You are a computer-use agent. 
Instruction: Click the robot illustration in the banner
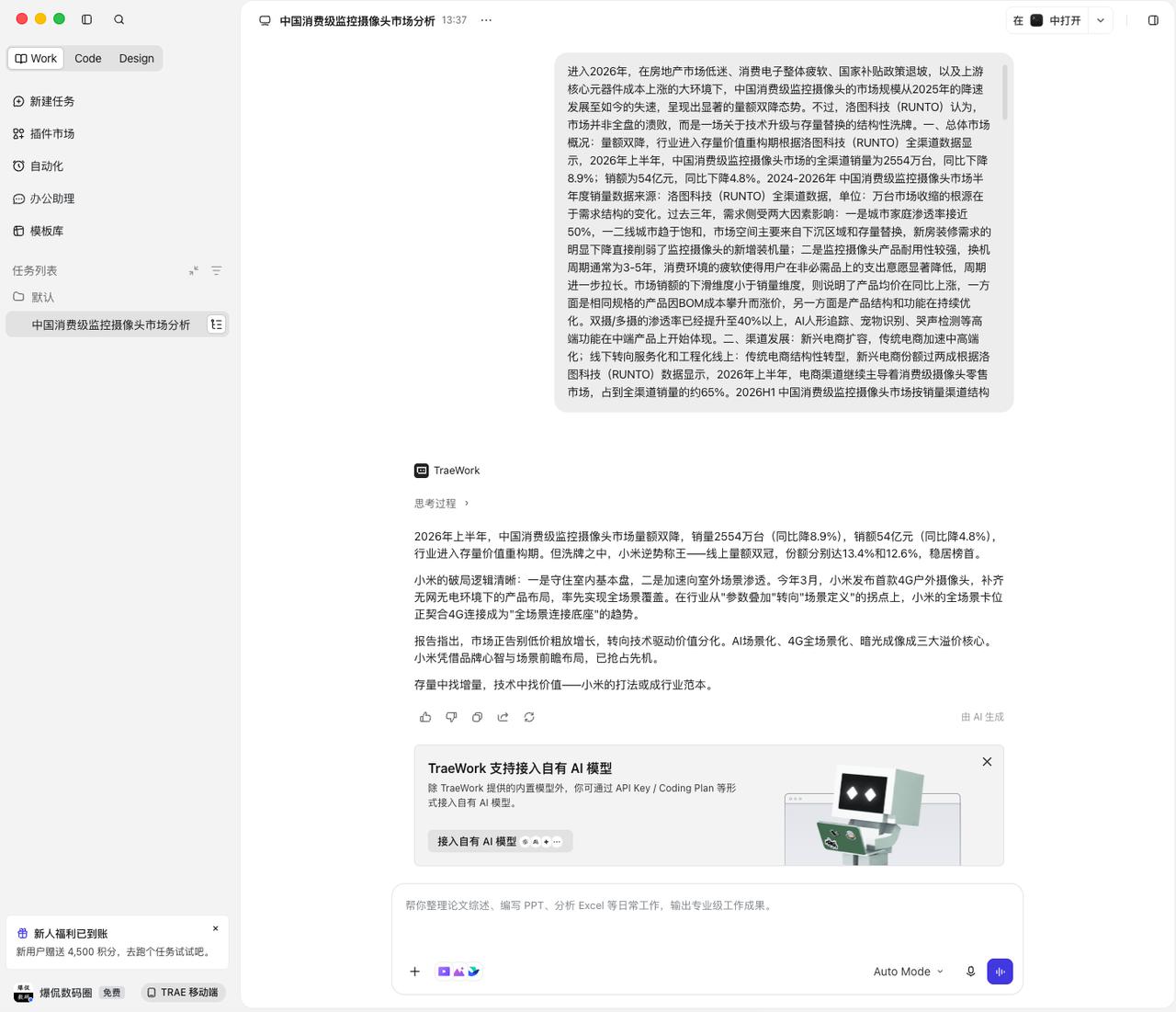[871, 814]
